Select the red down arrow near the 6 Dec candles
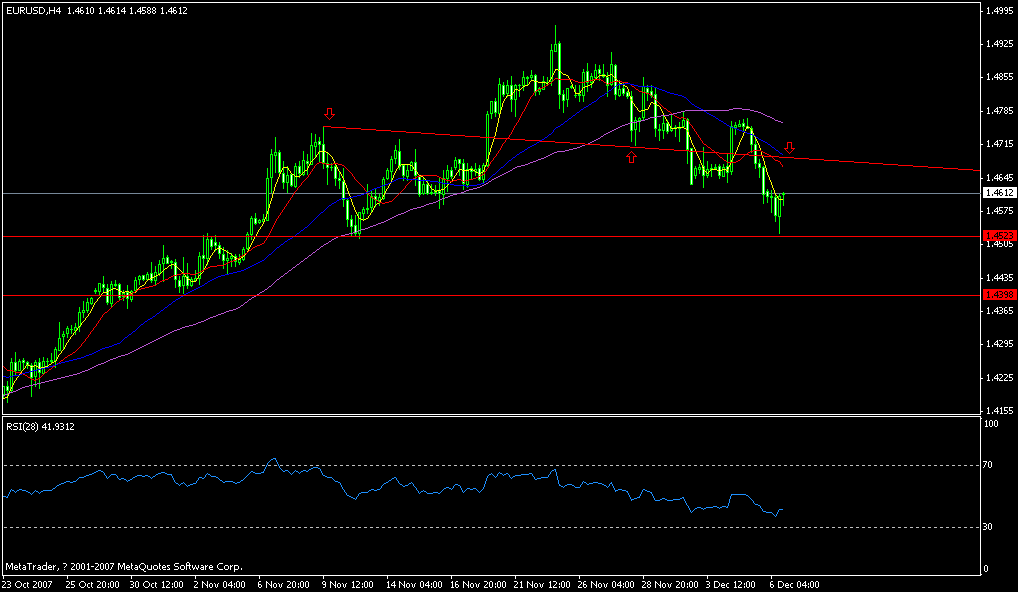This screenshot has width=1018, height=592. click(x=791, y=147)
